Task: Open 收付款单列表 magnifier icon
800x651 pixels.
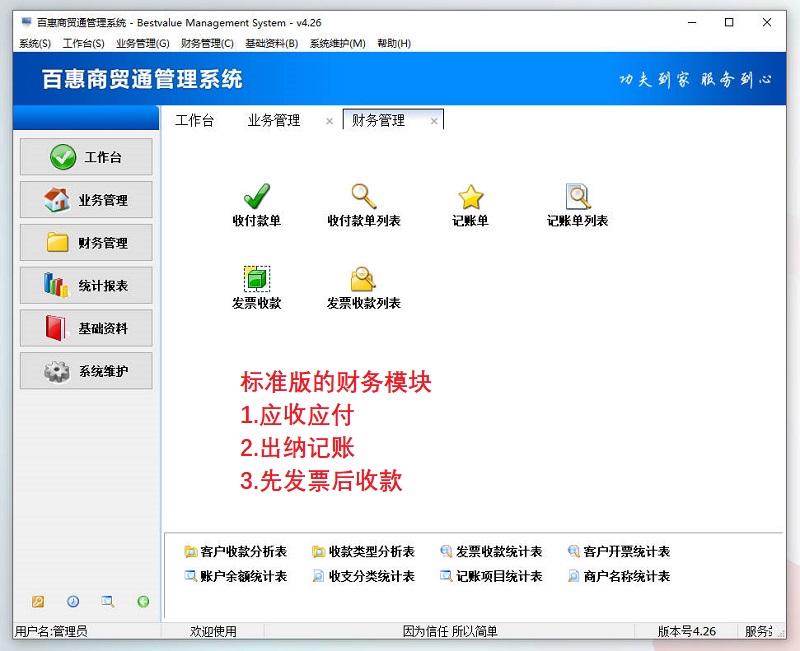Action: pos(364,196)
